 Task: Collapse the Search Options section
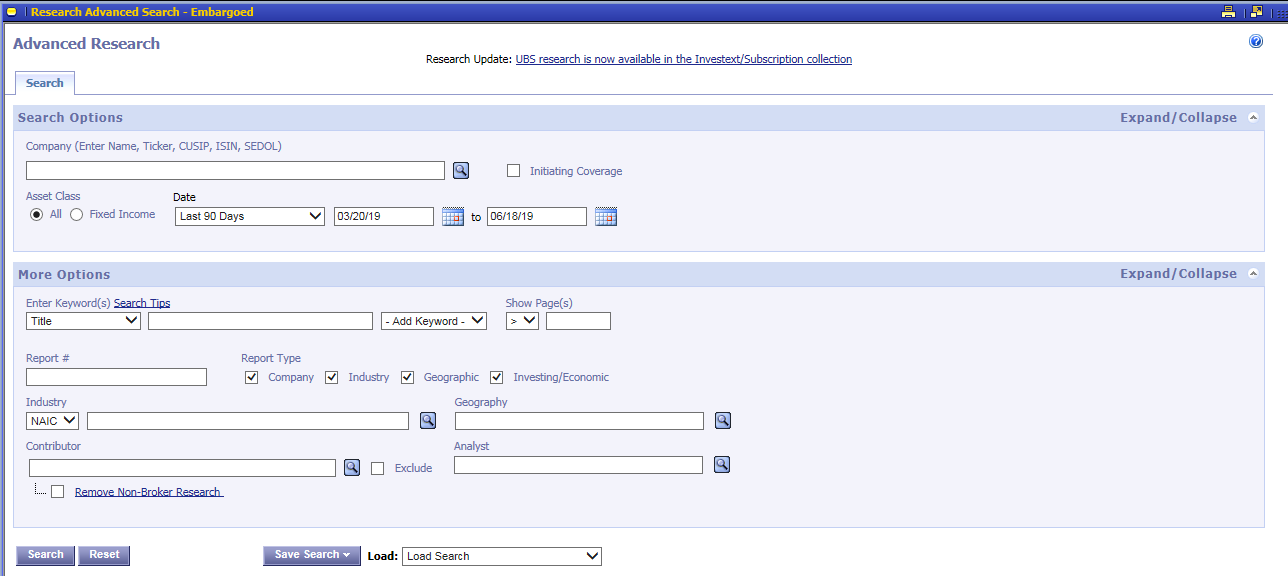pyautogui.click(x=1253, y=118)
